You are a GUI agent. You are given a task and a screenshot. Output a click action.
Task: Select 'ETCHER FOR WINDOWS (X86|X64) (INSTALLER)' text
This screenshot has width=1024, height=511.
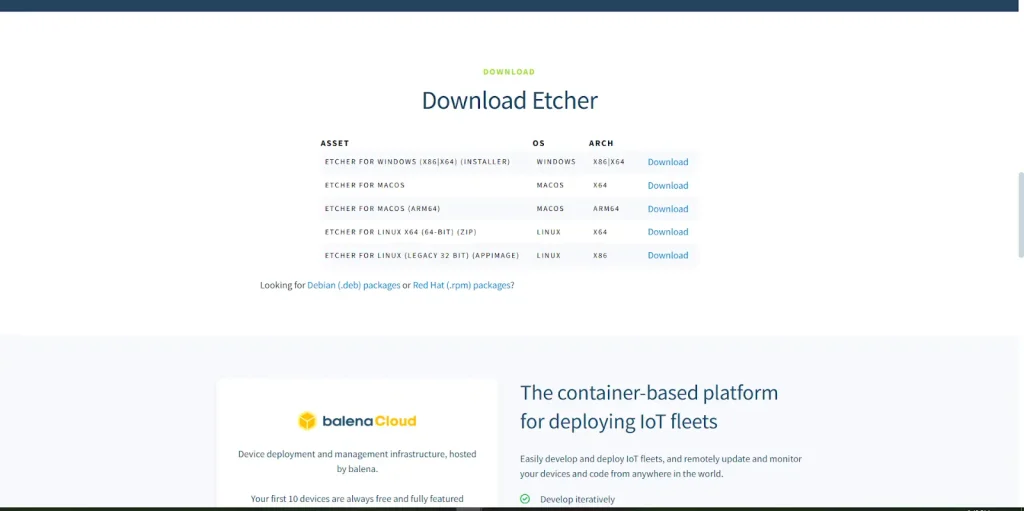pos(417,161)
